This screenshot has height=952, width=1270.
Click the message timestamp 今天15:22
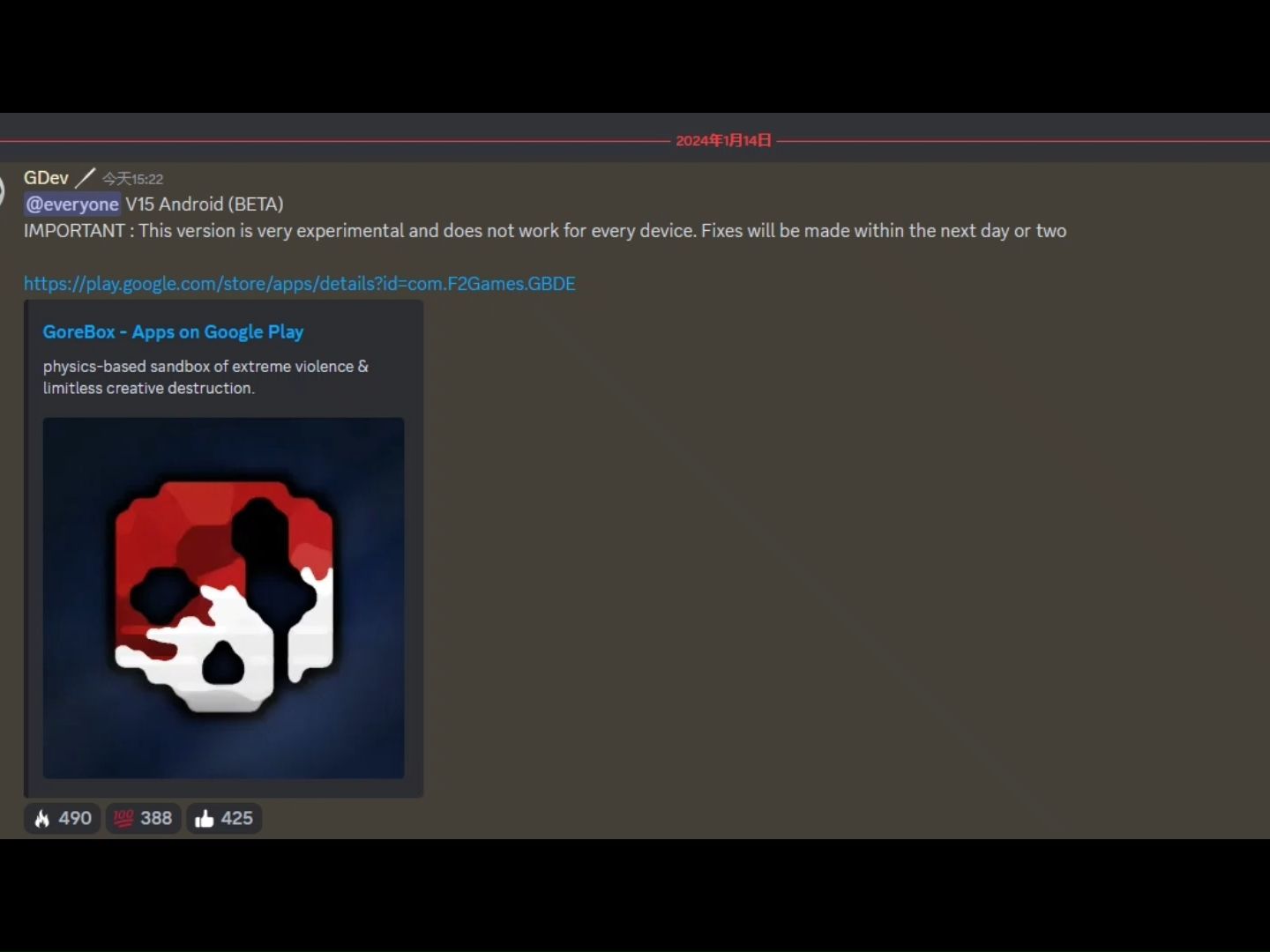132,179
